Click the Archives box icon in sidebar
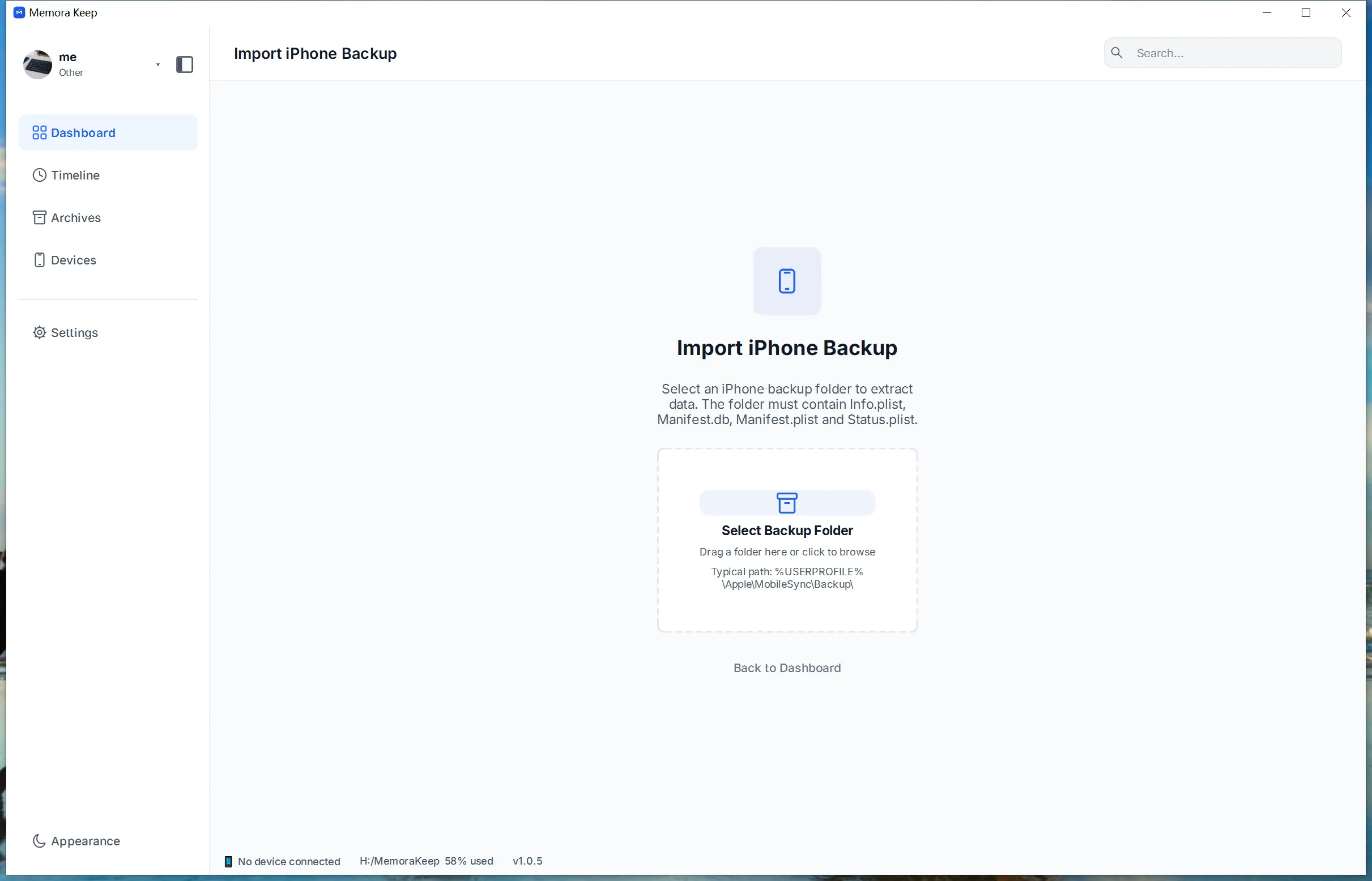The image size is (1372, 881). [40, 217]
